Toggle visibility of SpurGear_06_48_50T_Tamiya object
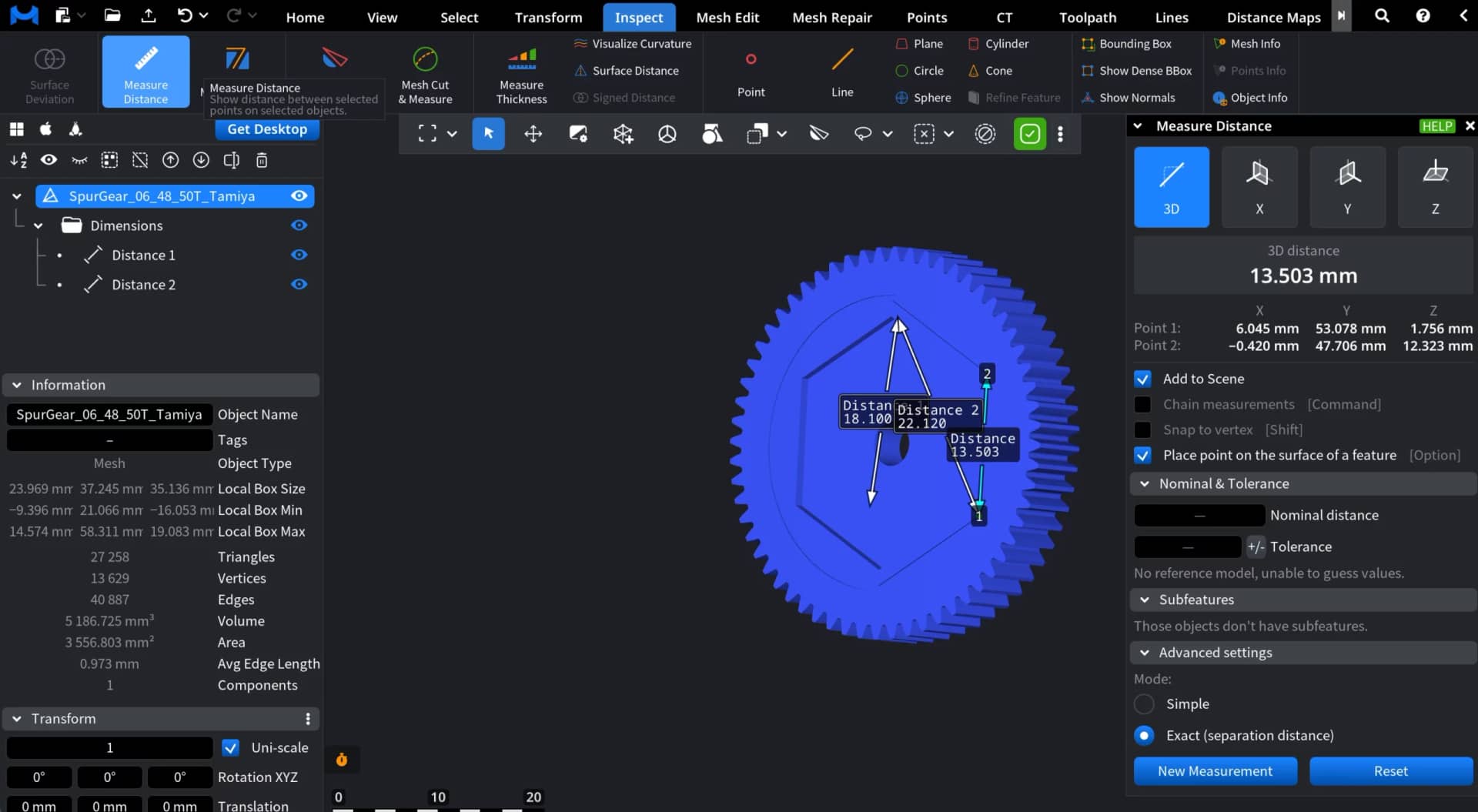The width and height of the screenshot is (1478, 812). (x=299, y=196)
